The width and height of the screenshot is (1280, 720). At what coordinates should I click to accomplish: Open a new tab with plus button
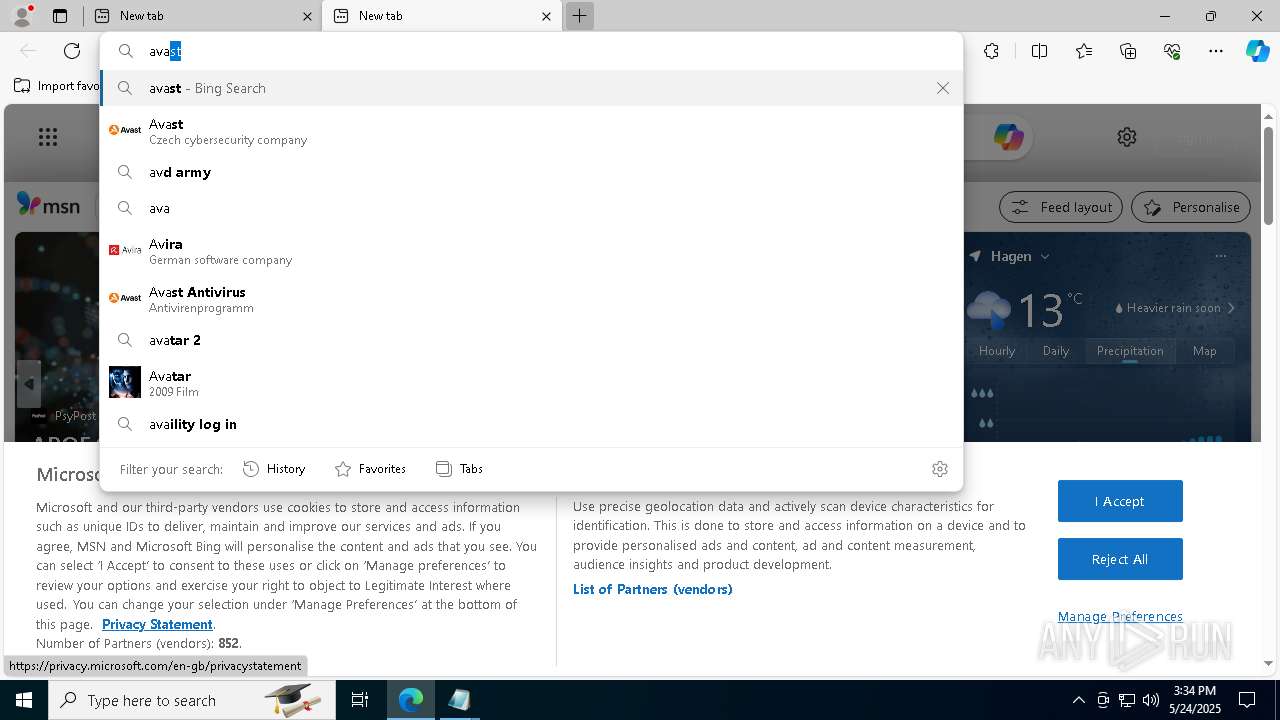(x=579, y=16)
